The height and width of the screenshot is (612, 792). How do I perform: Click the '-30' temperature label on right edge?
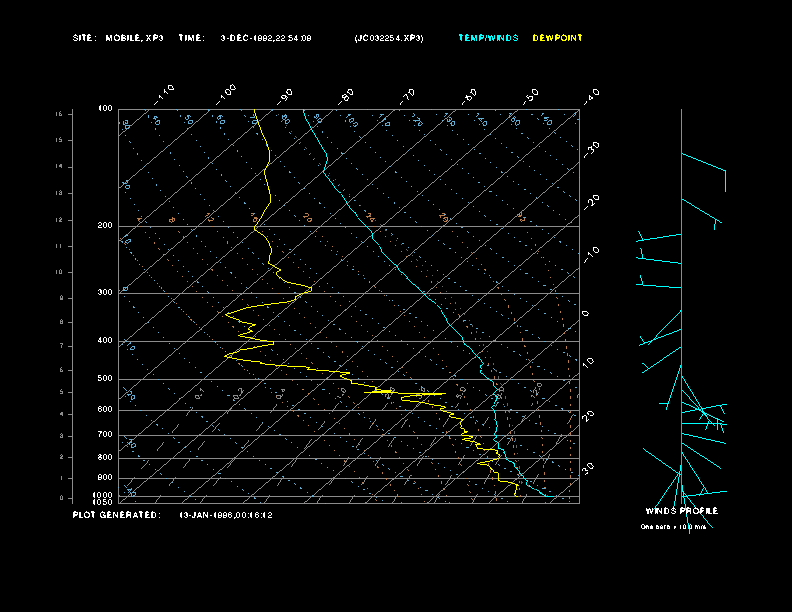click(591, 149)
